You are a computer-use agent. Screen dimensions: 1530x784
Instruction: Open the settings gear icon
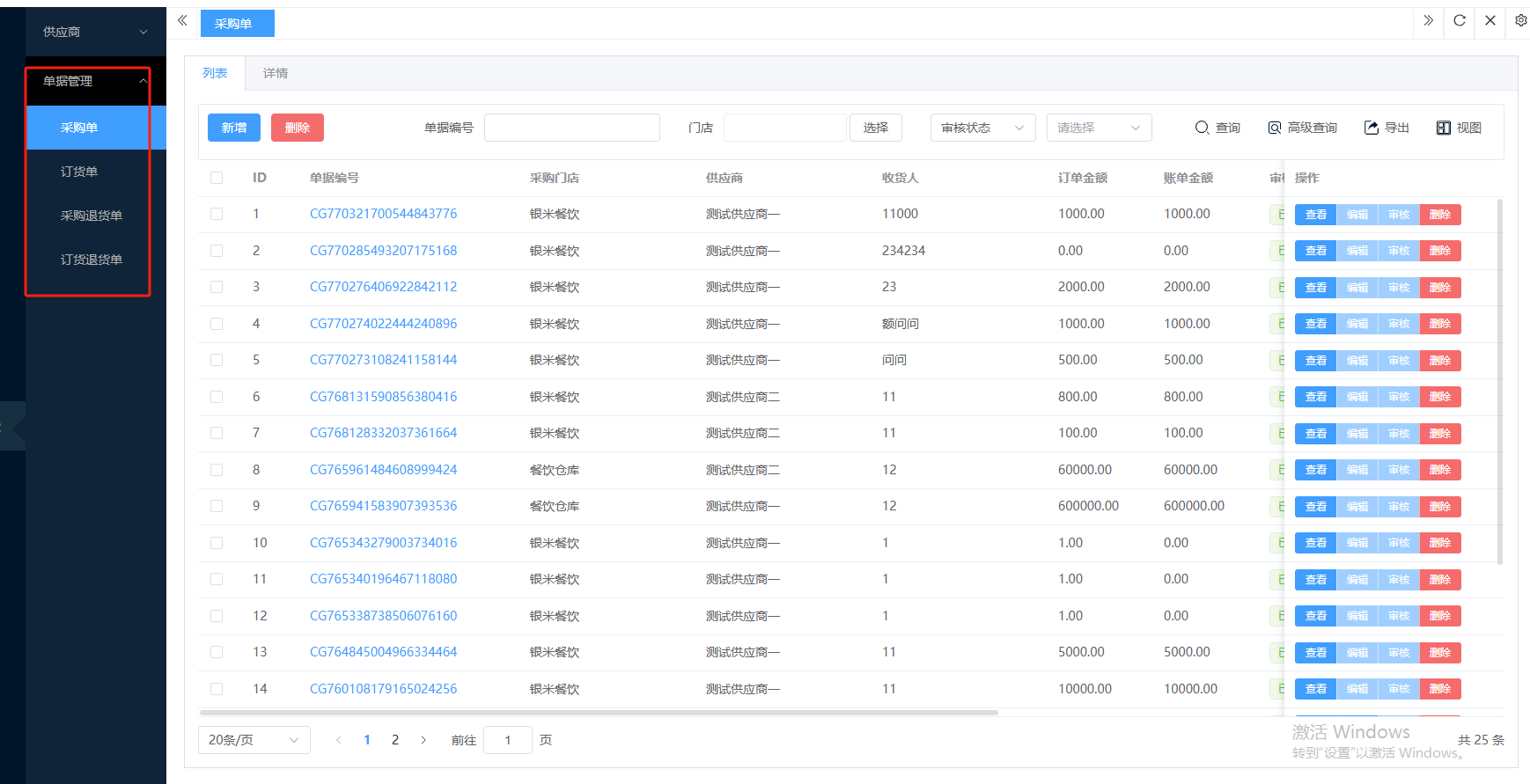pos(1520,20)
